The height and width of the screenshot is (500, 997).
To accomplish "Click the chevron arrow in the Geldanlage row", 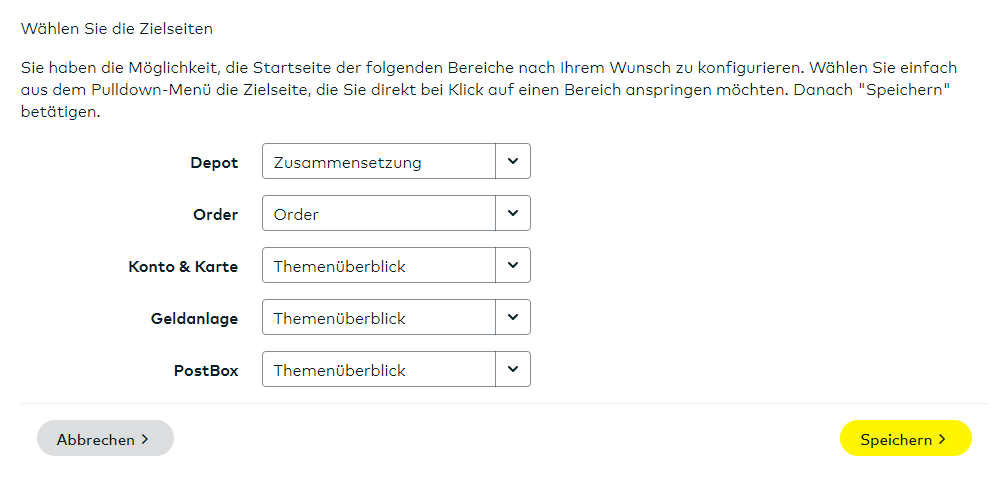I will click(513, 317).
